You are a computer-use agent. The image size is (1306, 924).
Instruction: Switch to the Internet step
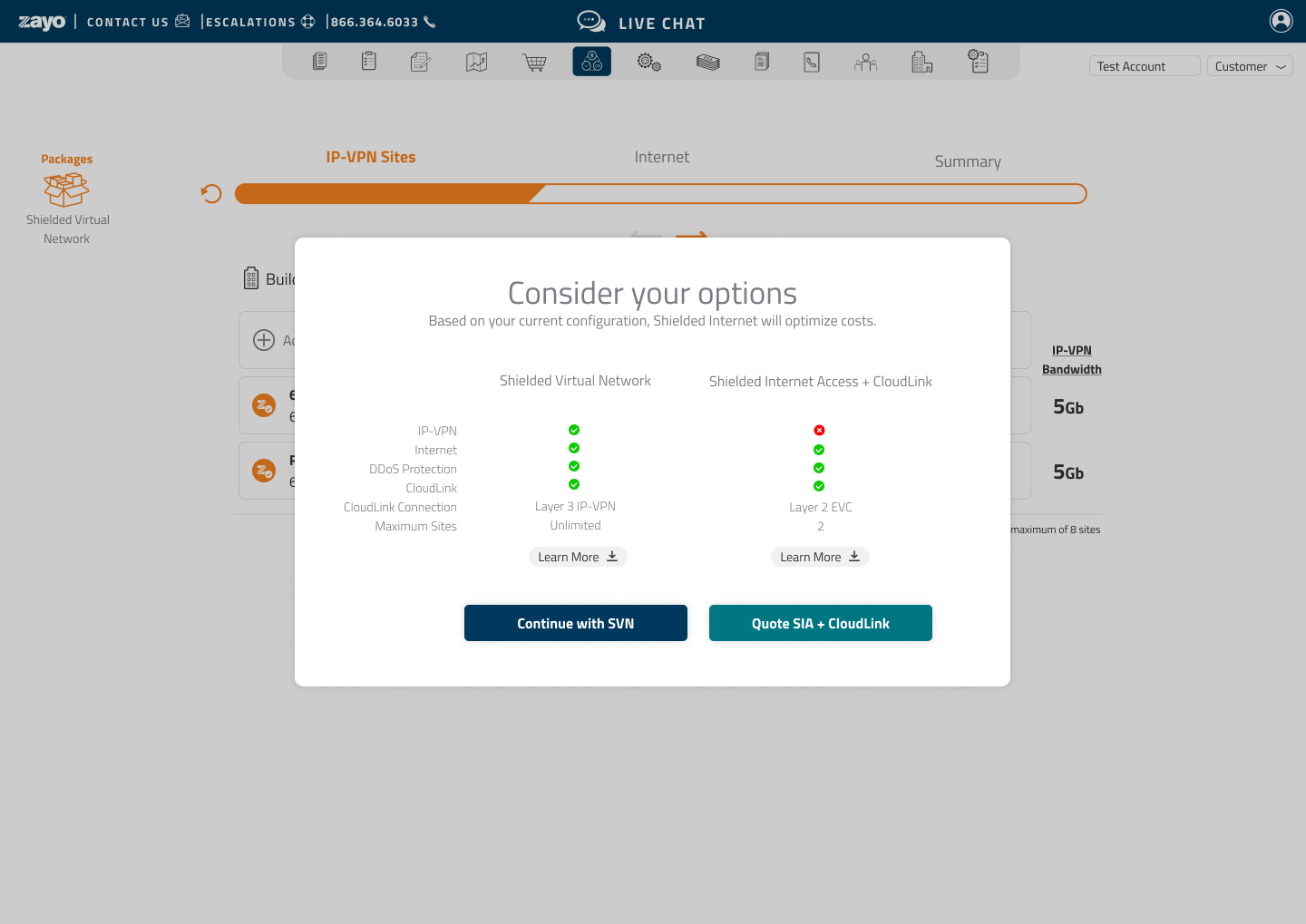(662, 157)
